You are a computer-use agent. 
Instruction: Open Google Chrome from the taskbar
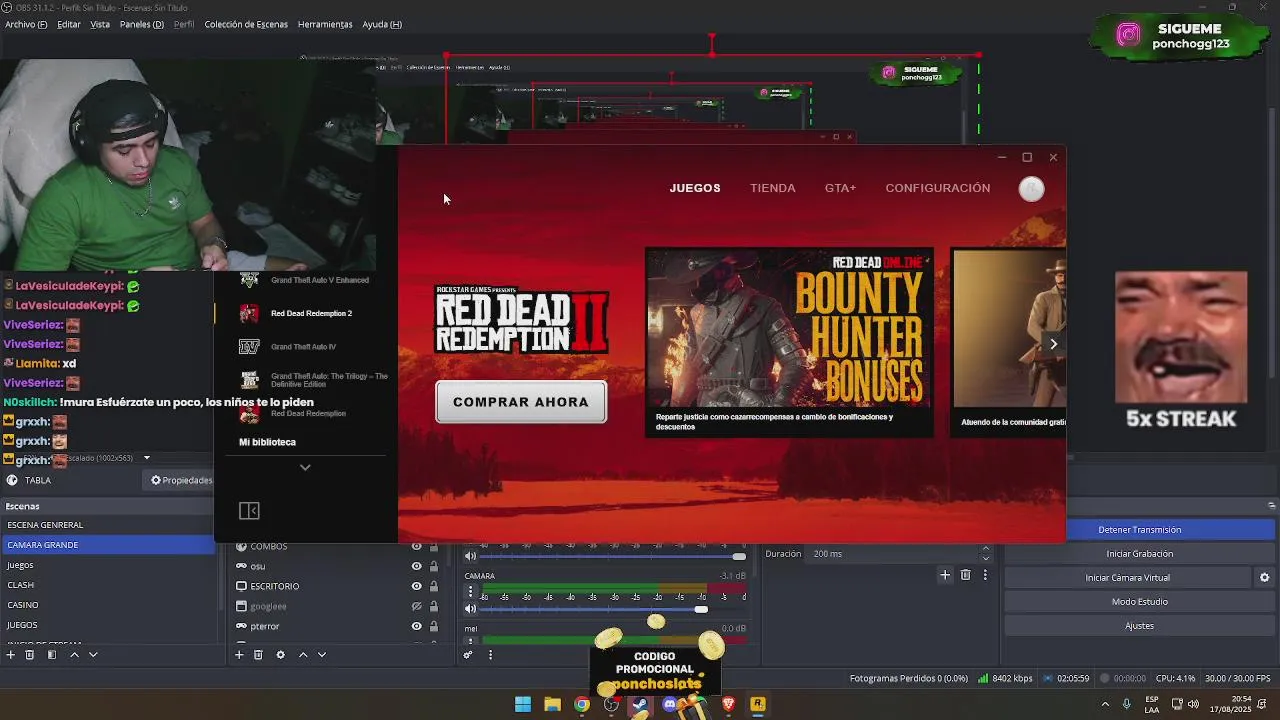582,704
